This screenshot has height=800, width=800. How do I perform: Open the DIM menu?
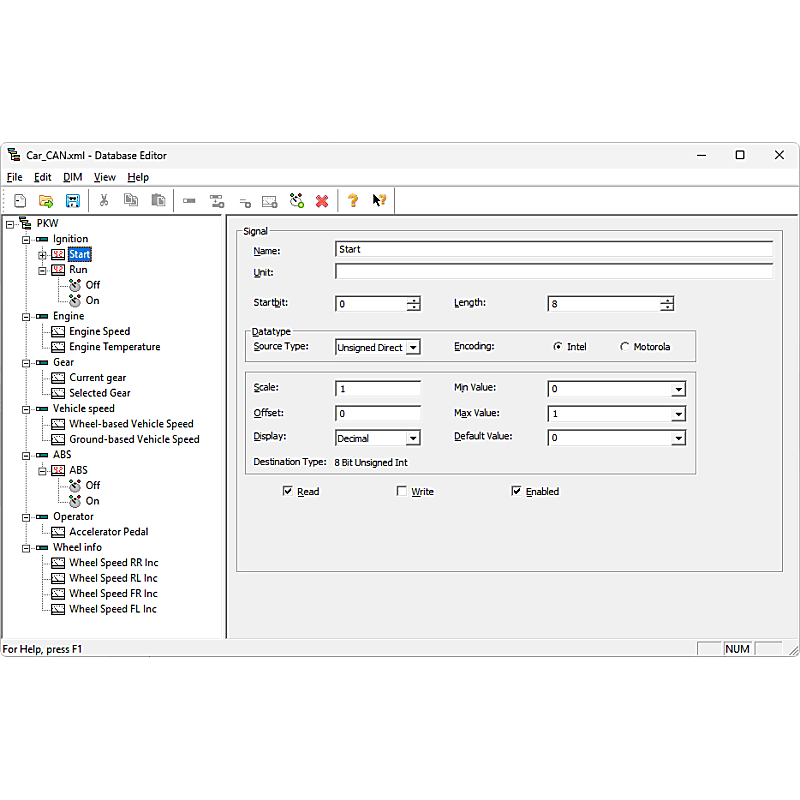point(71,177)
